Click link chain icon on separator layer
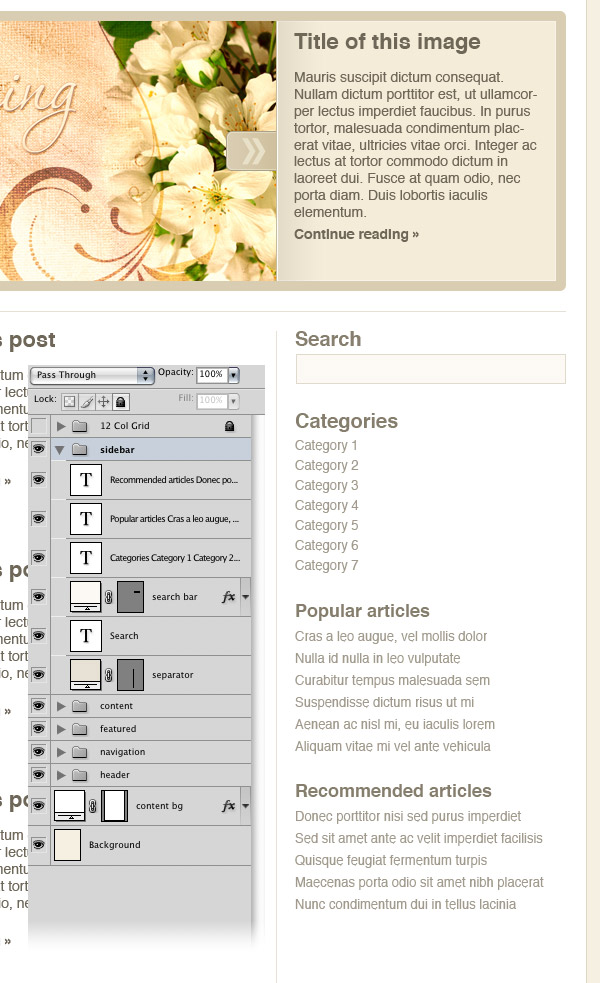Image resolution: width=600 pixels, height=983 pixels. (109, 675)
